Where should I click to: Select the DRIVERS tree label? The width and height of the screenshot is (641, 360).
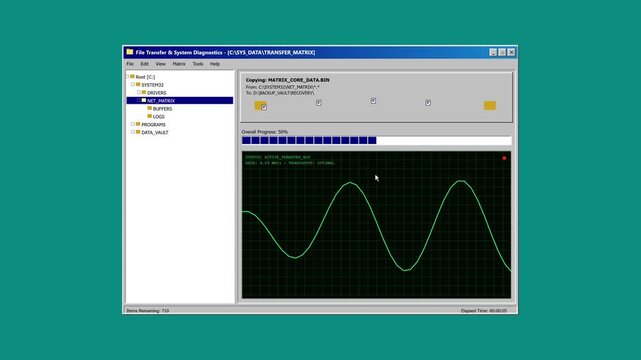pyautogui.click(x=157, y=93)
